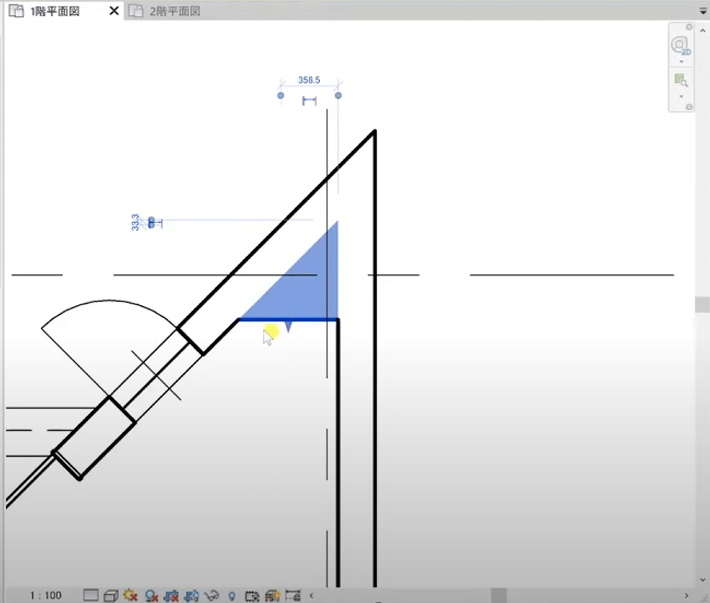Click the Reveal Hidden Elements lightbulb icon
The height and width of the screenshot is (603, 710).
pyautogui.click(x=232, y=595)
